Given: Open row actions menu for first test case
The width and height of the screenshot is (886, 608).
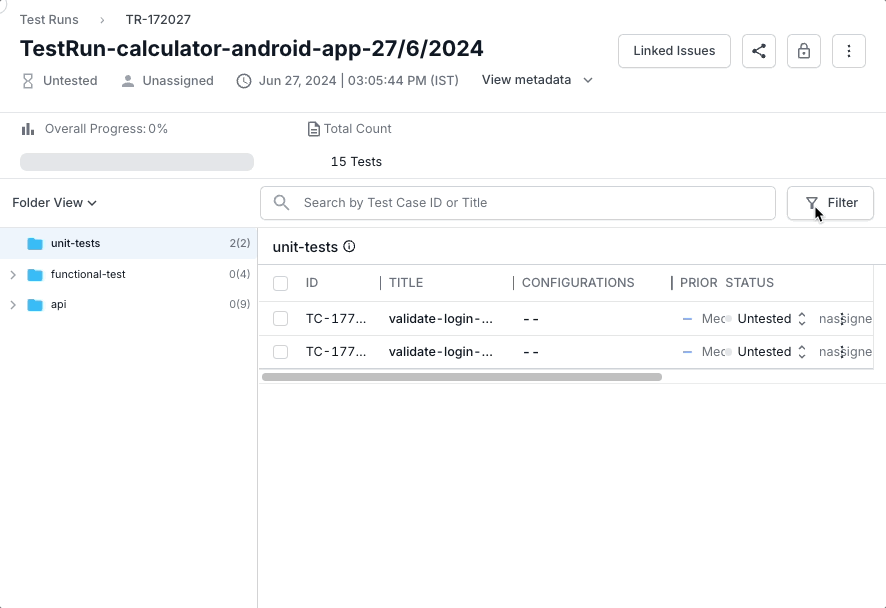Looking at the screenshot, I should click(843, 319).
